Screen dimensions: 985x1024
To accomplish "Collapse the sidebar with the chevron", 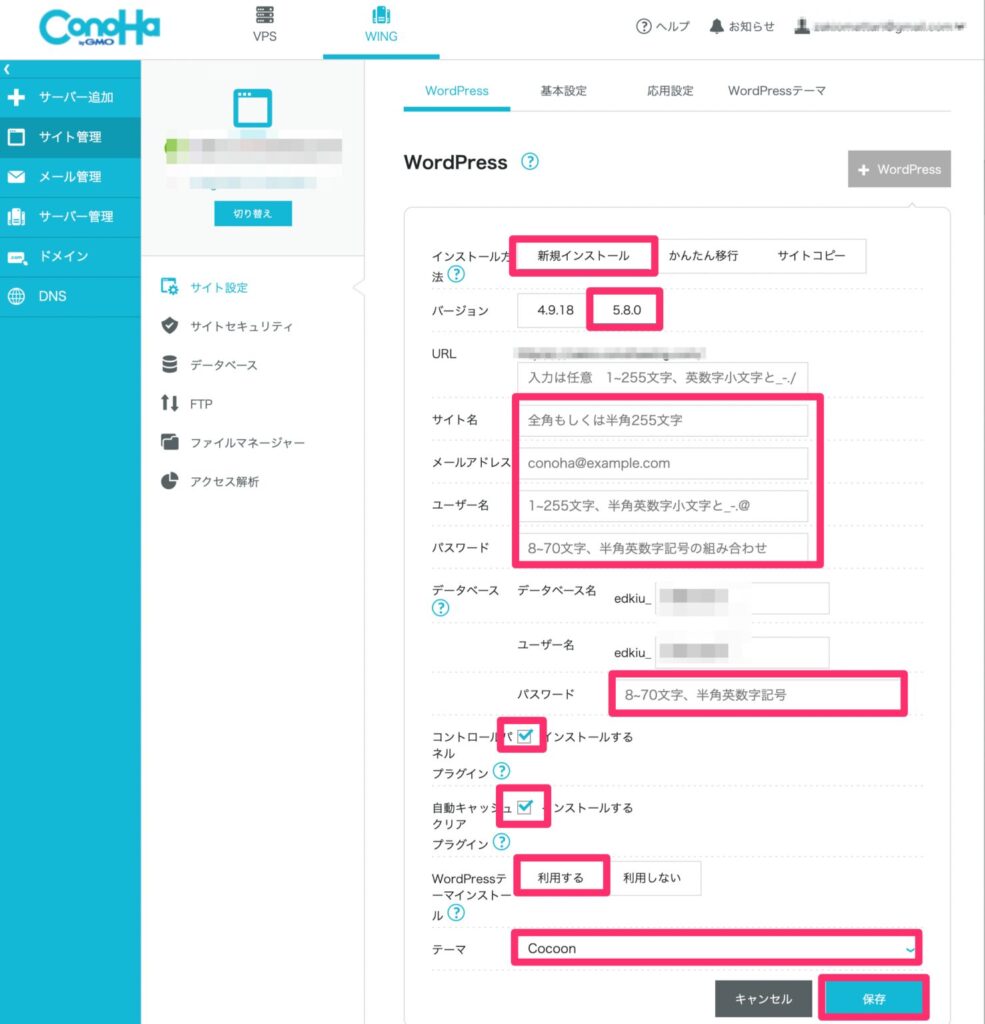I will (x=7, y=69).
